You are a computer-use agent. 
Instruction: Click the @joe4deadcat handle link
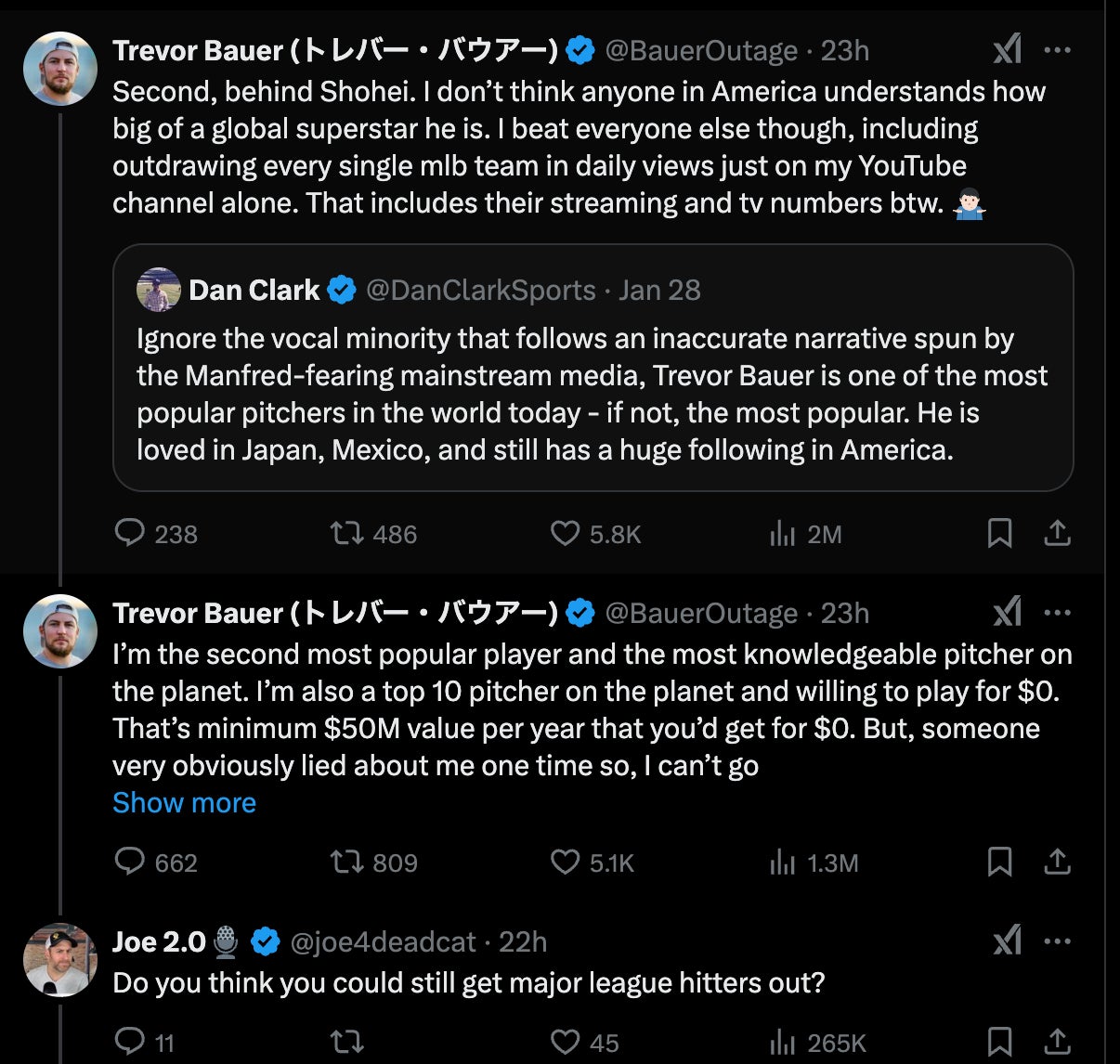tap(384, 942)
